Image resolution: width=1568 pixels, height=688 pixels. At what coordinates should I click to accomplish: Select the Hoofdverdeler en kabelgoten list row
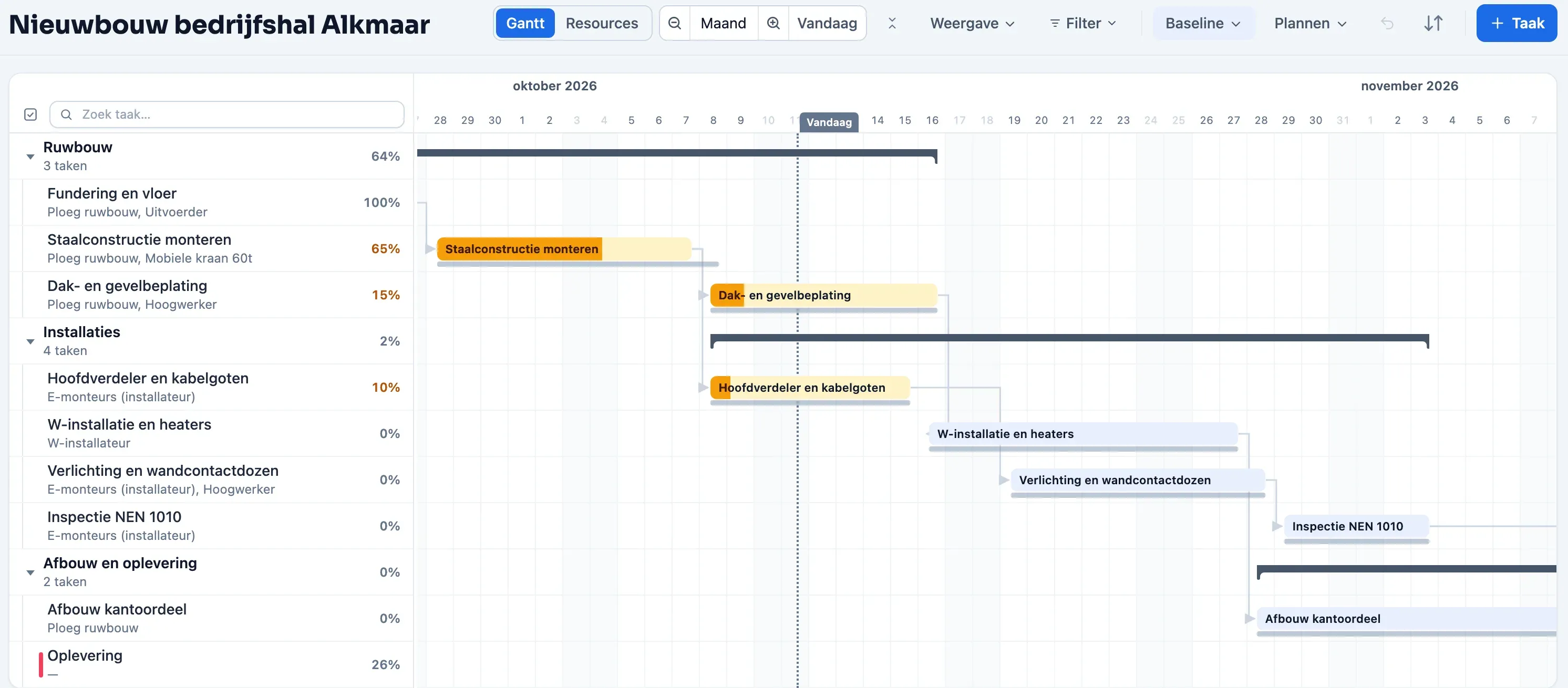click(x=211, y=388)
